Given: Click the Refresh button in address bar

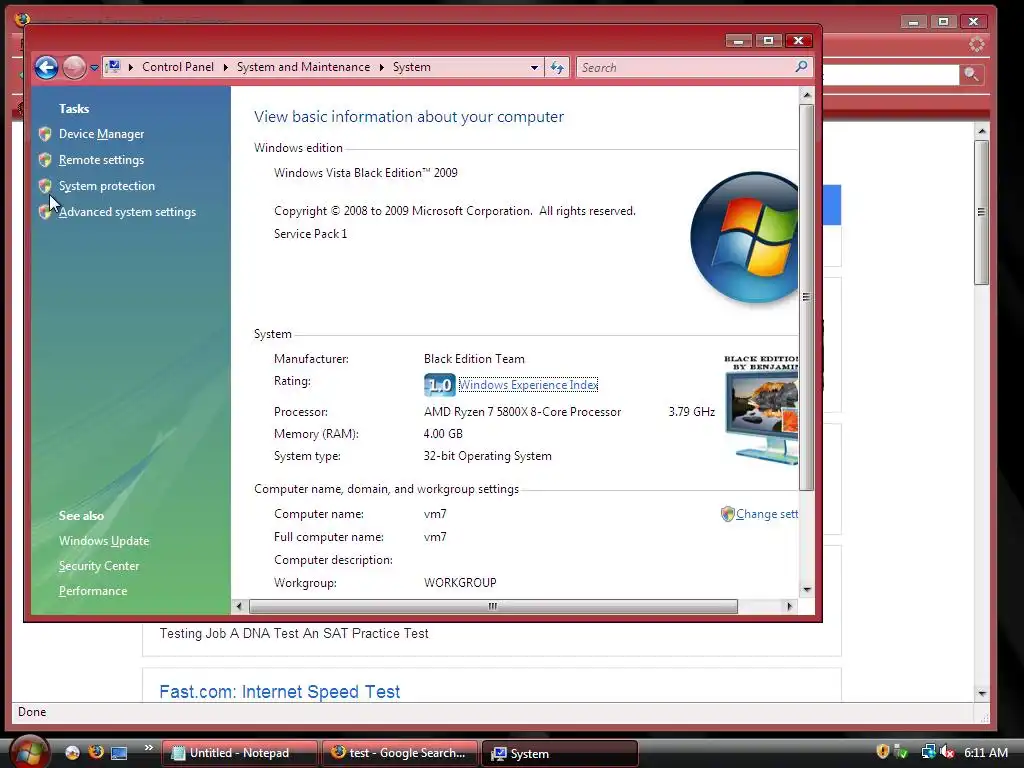Looking at the screenshot, I should pos(557,67).
